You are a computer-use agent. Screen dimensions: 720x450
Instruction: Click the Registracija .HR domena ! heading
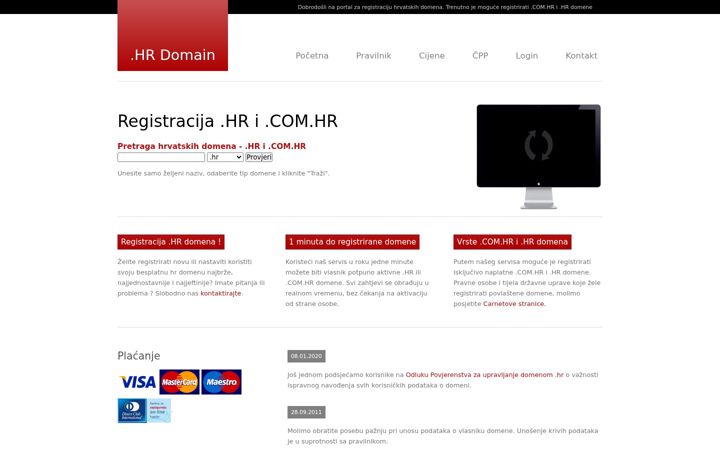pos(171,242)
